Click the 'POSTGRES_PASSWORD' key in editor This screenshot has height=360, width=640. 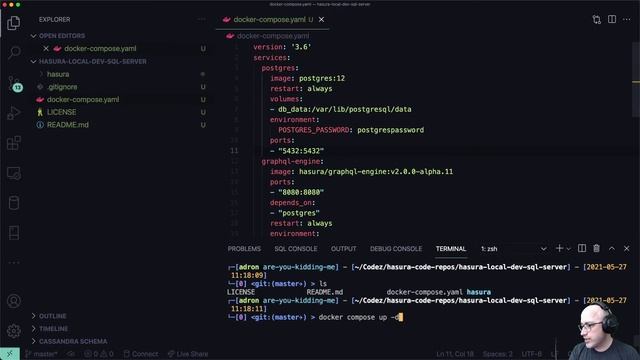tap(313, 130)
